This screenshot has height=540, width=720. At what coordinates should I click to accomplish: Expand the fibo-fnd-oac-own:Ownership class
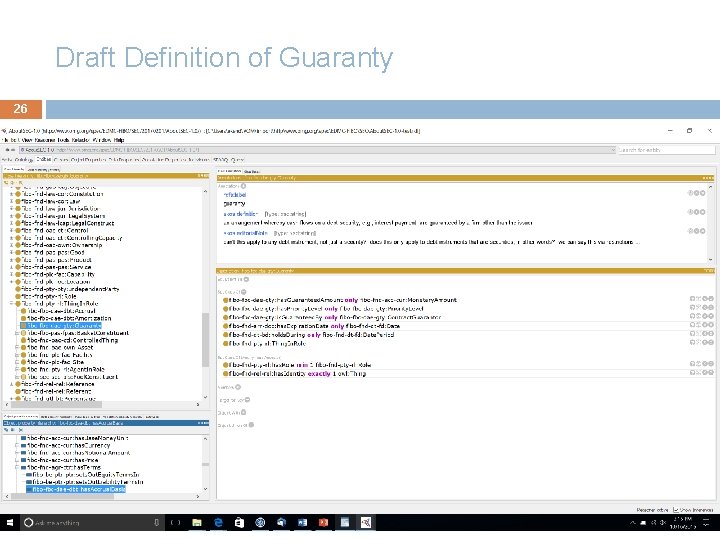click(x=12, y=245)
